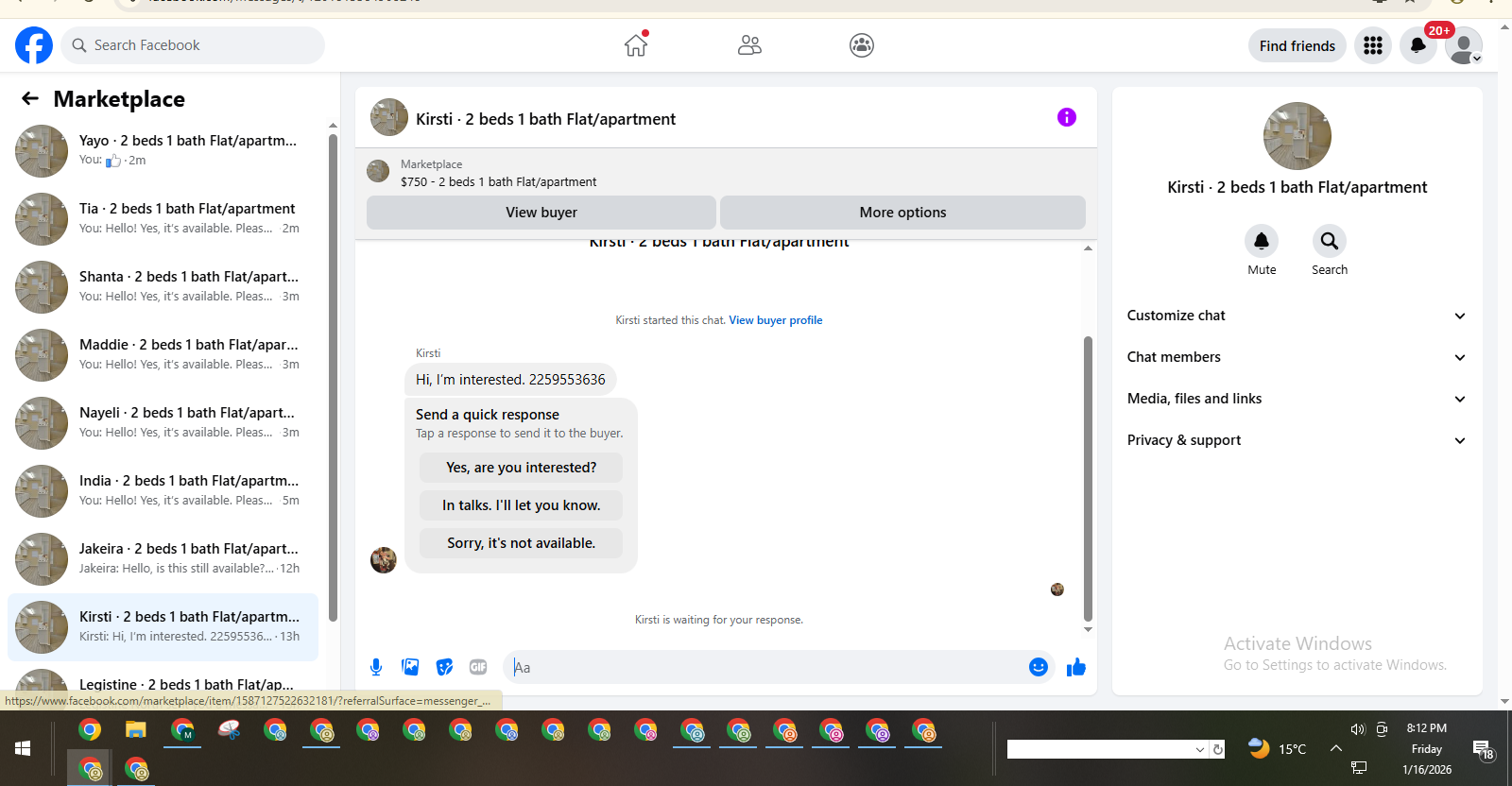Click Find friends button
1512x786 pixels.
tap(1297, 45)
